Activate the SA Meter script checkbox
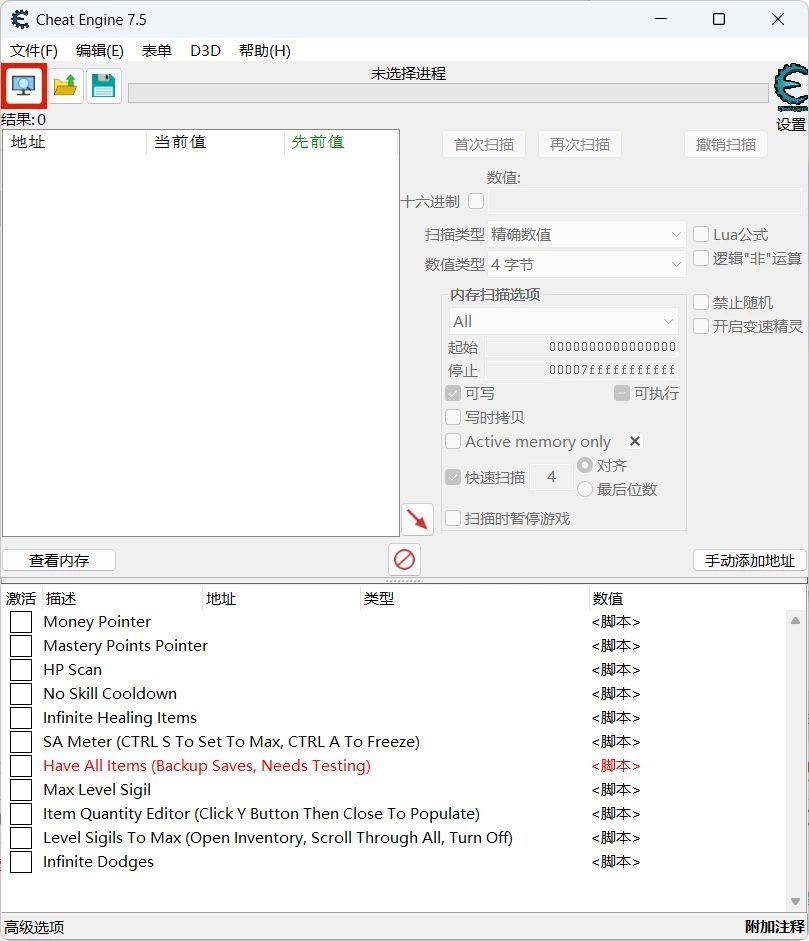The image size is (809, 941). pos(21,742)
